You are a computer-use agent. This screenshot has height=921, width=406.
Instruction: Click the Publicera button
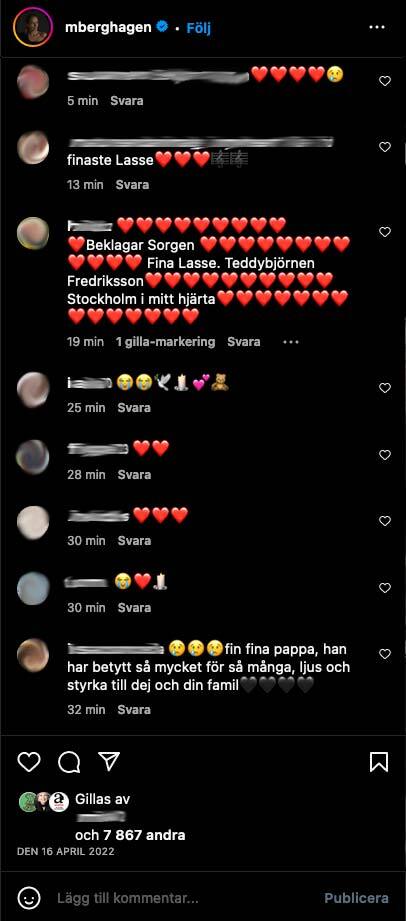pyautogui.click(x=356, y=898)
